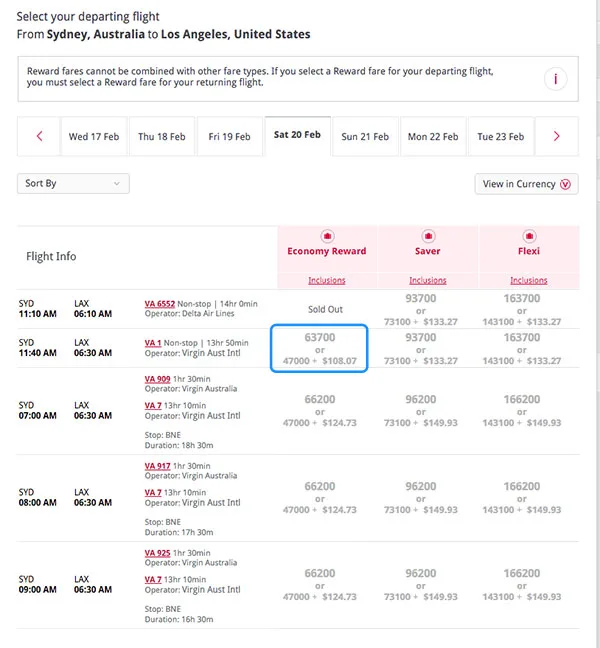Open Inclusions link under Flexi
The width and height of the screenshot is (600, 648).
[528, 281]
